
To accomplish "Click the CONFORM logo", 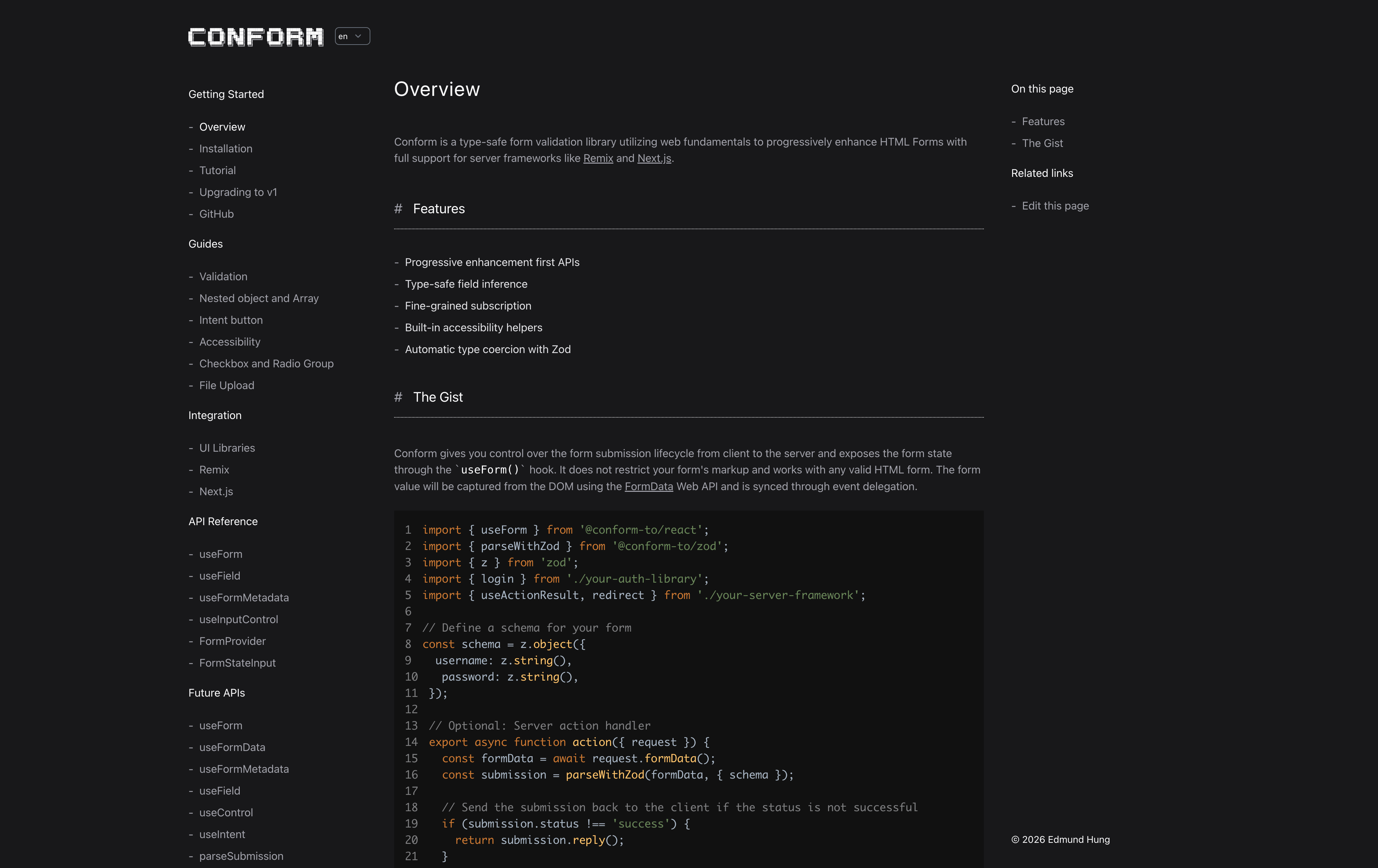I will pyautogui.click(x=256, y=37).
